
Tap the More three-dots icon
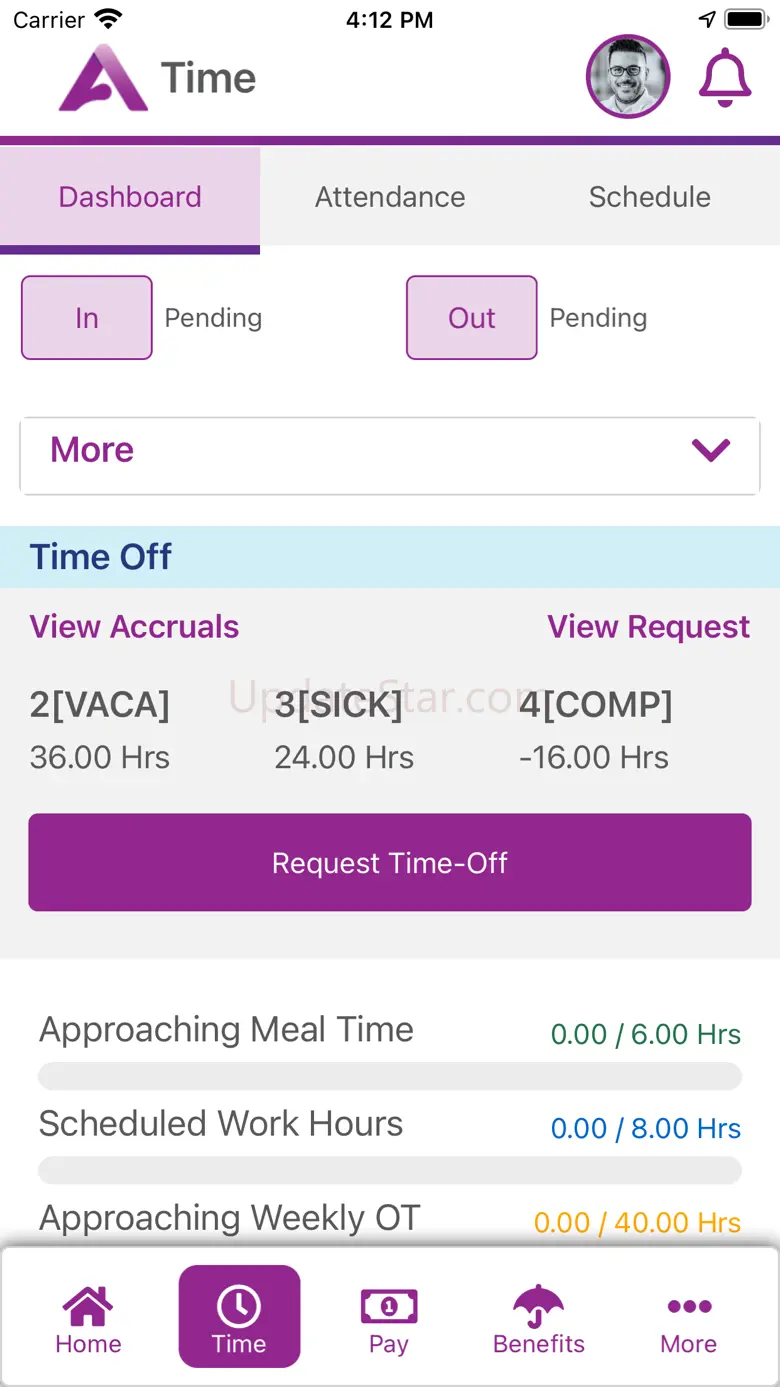689,1306
